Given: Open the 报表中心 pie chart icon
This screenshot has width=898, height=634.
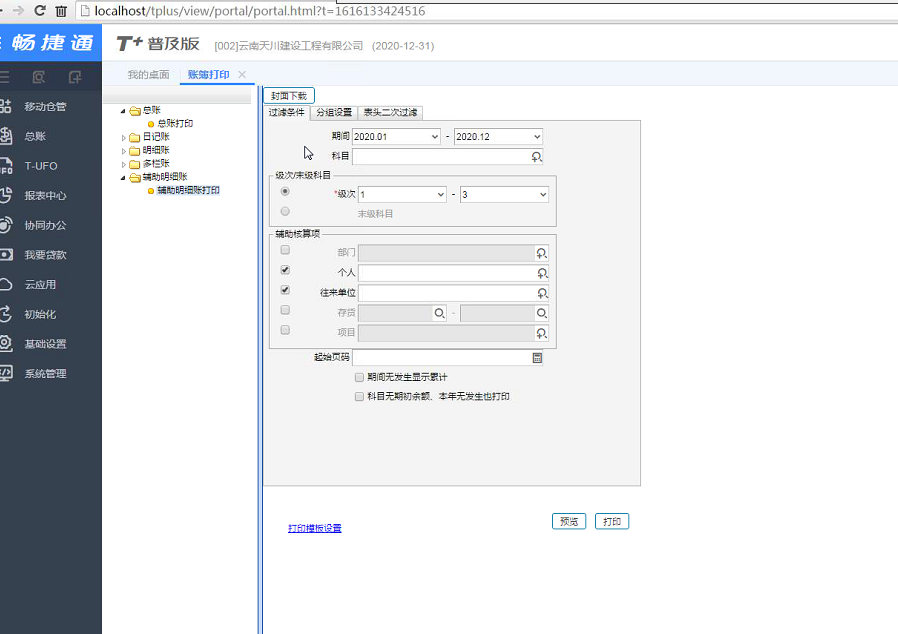Looking at the screenshot, I should [6, 195].
